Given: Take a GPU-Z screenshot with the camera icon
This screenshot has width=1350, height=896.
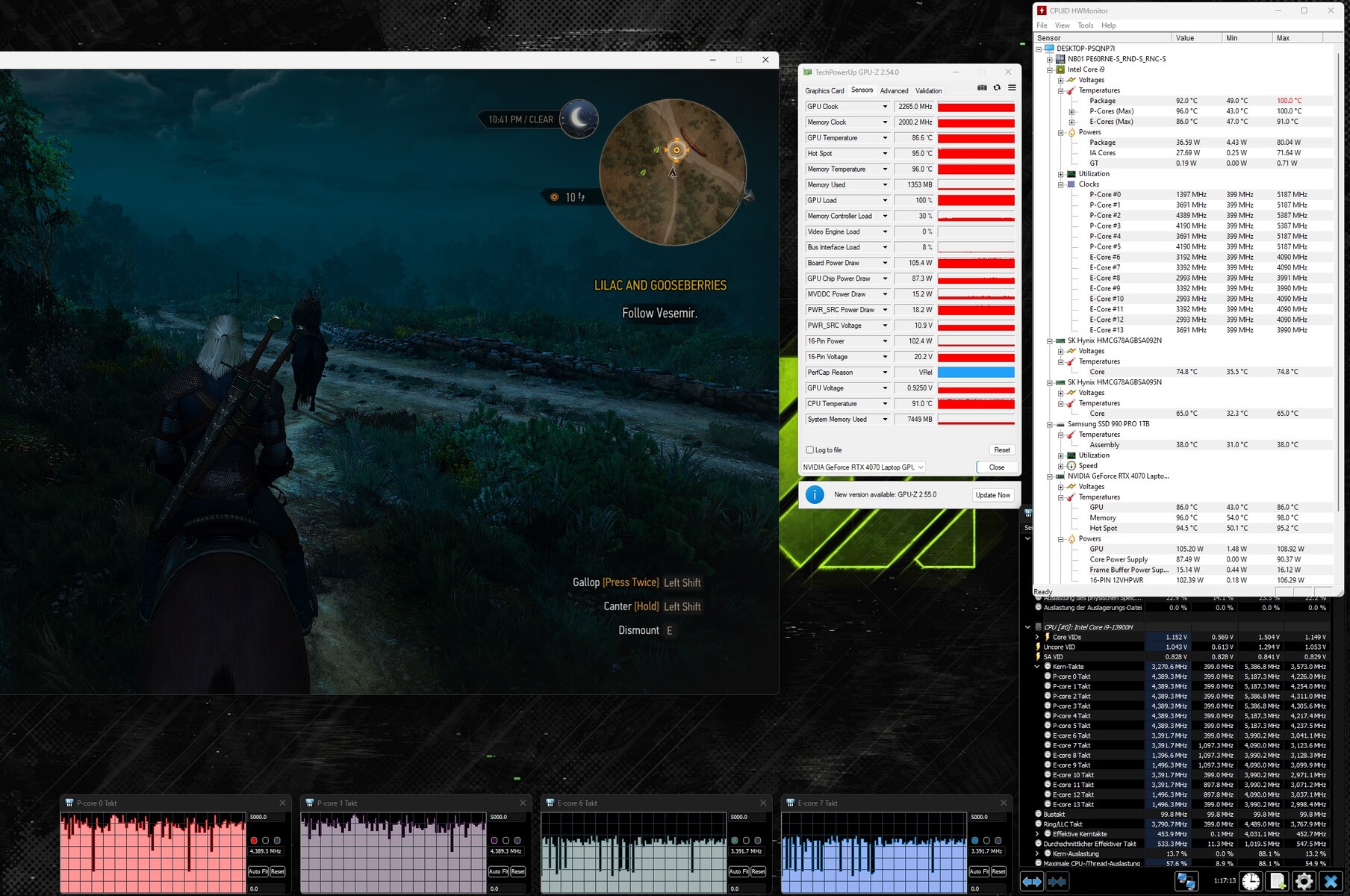Looking at the screenshot, I should [982, 88].
